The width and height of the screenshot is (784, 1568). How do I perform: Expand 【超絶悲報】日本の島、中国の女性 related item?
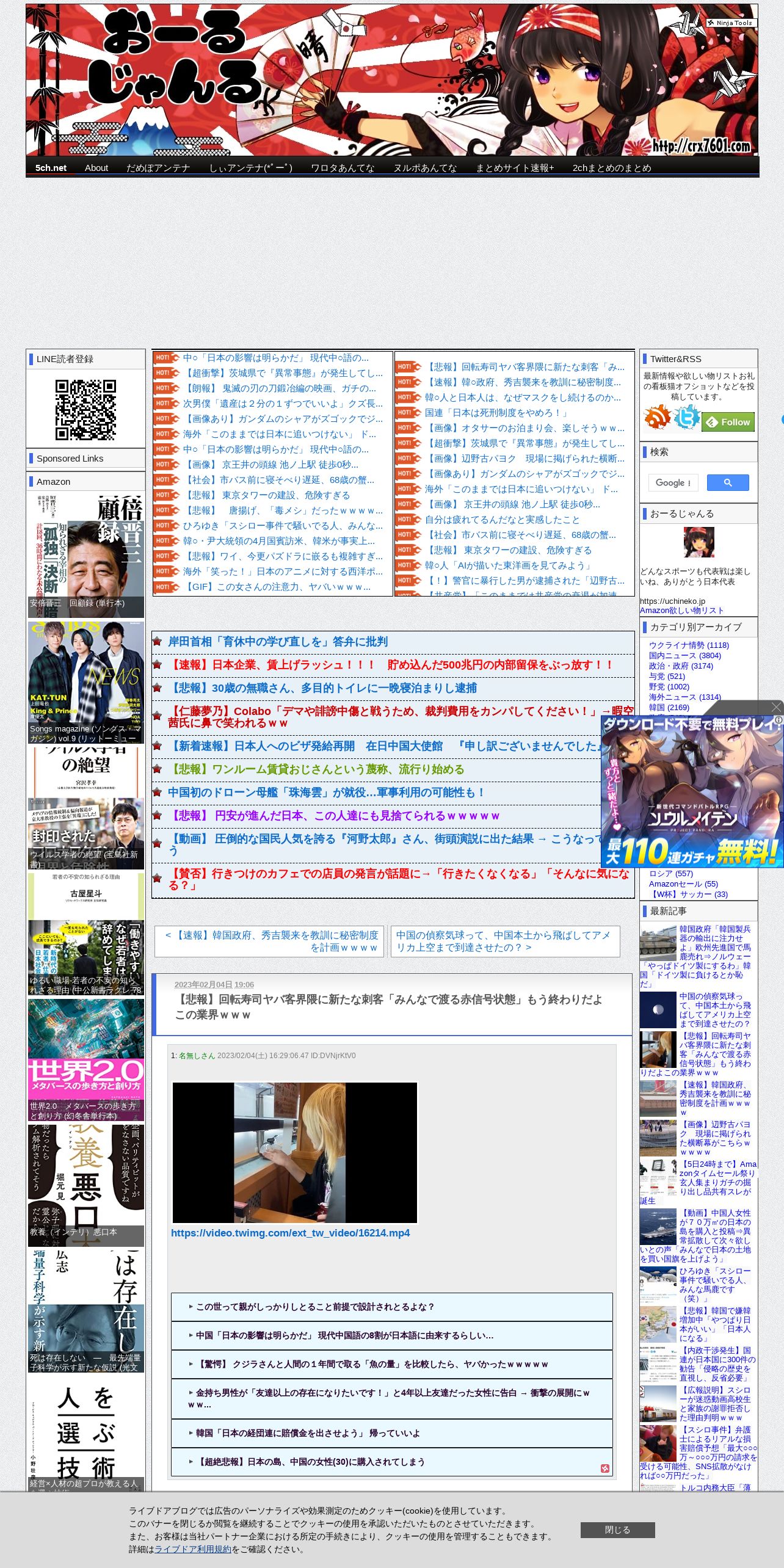click(391, 1462)
